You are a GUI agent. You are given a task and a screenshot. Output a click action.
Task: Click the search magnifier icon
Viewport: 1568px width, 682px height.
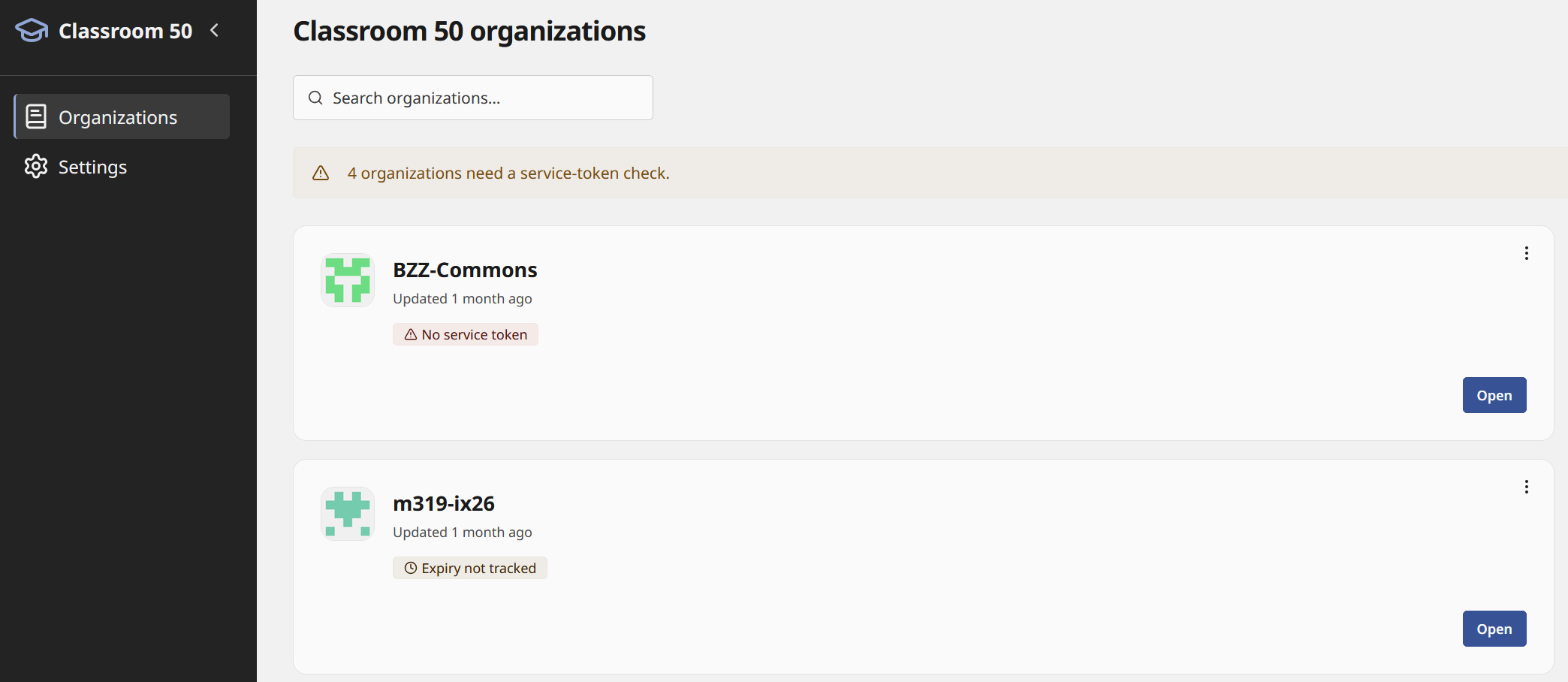point(315,98)
